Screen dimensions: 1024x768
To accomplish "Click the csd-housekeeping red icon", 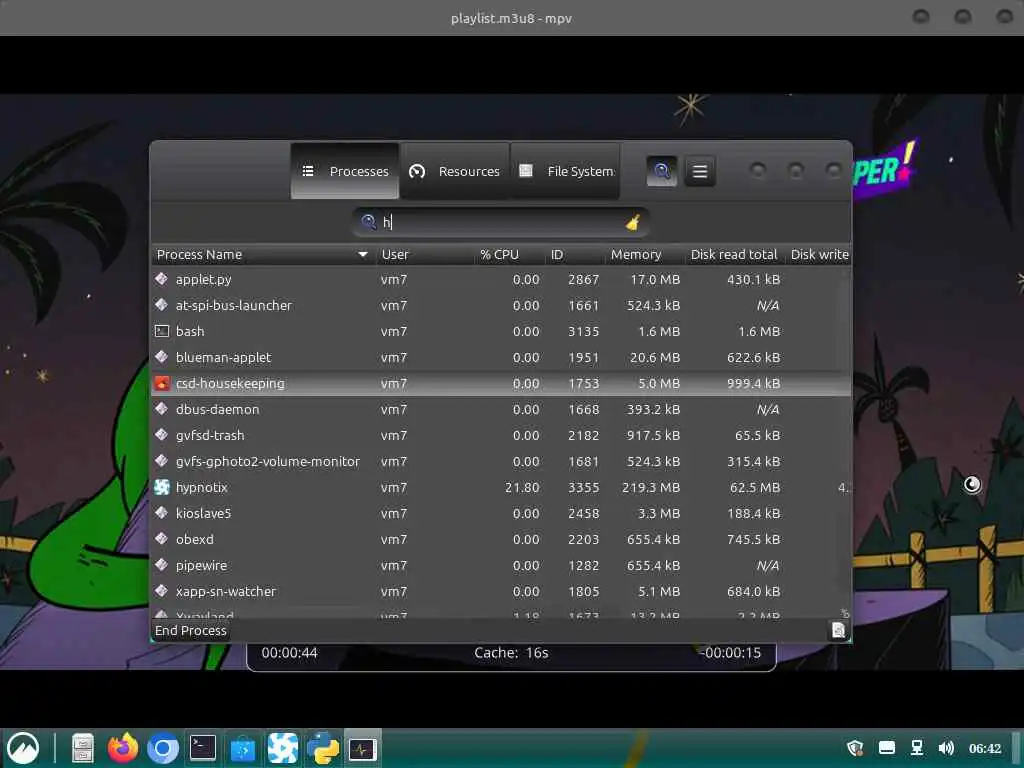I will [x=161, y=383].
